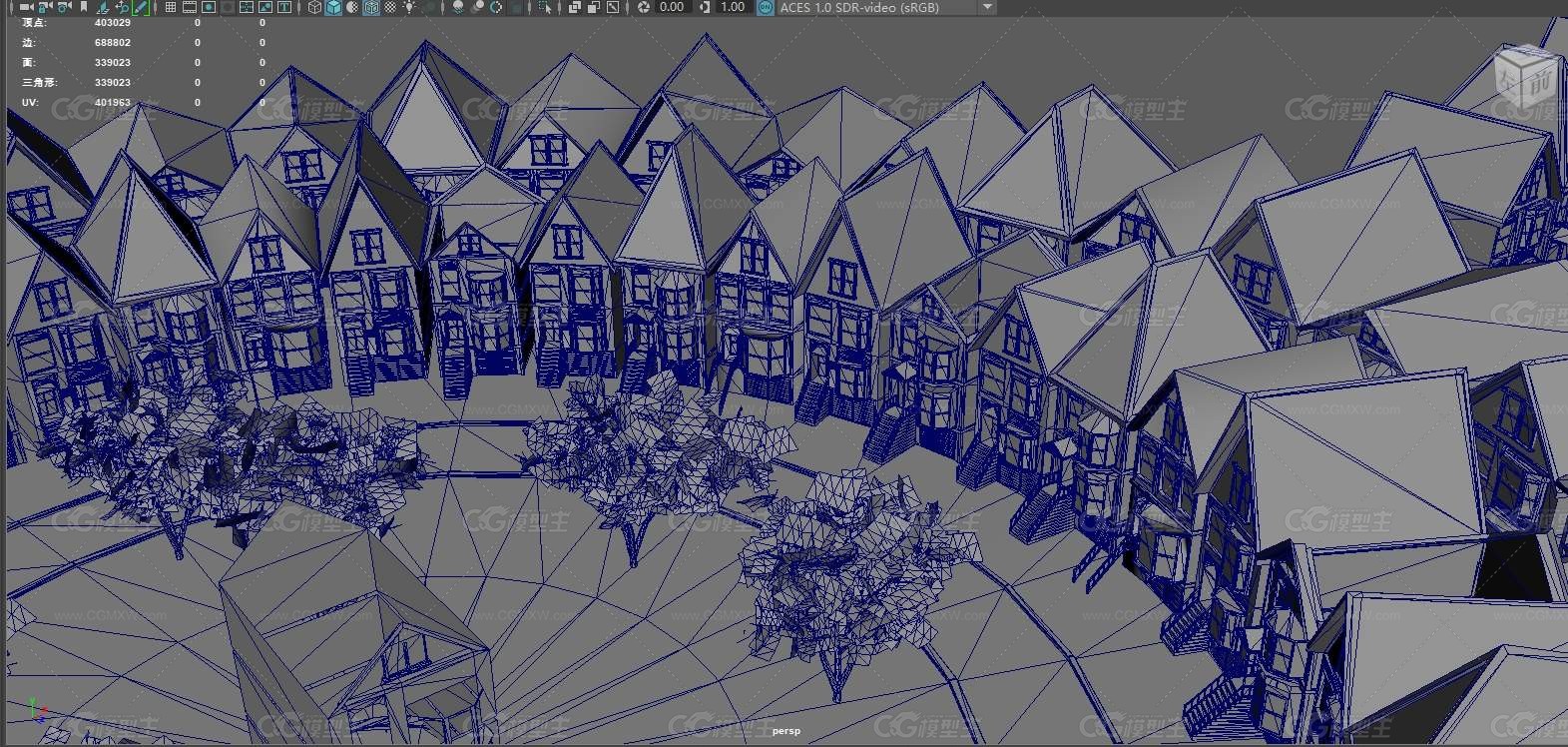1568x747 pixels.
Task: Open Camera Attributes icon
Action: coord(64,7)
